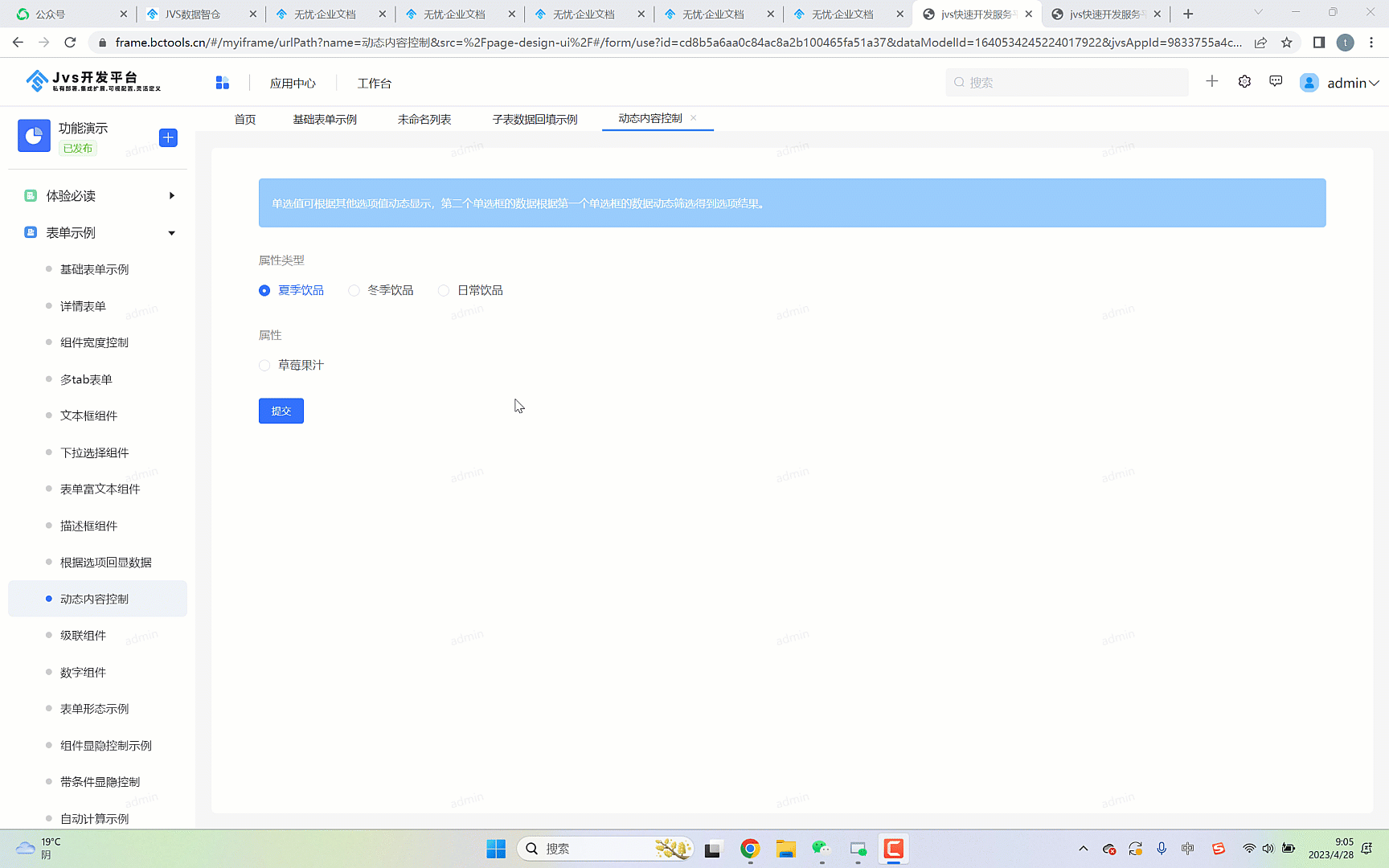Show hidden system tray icons
The image size is (1389, 868).
point(1084,849)
